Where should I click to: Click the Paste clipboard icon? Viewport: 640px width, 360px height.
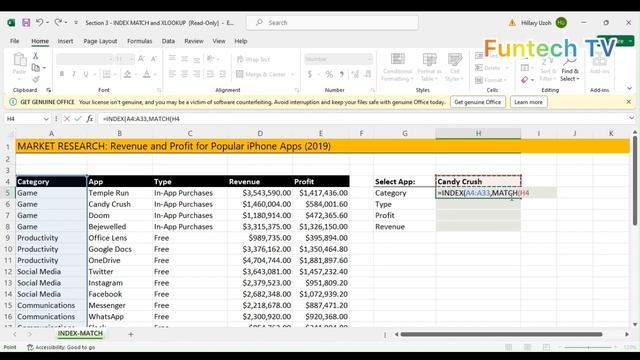[19, 60]
